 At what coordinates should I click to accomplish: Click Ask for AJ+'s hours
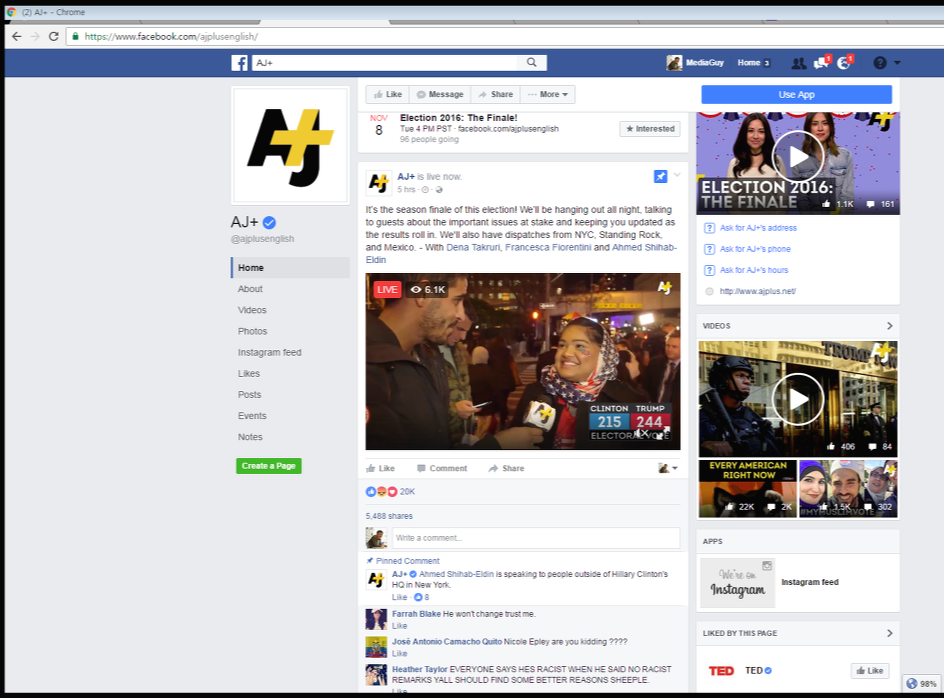tap(754, 270)
